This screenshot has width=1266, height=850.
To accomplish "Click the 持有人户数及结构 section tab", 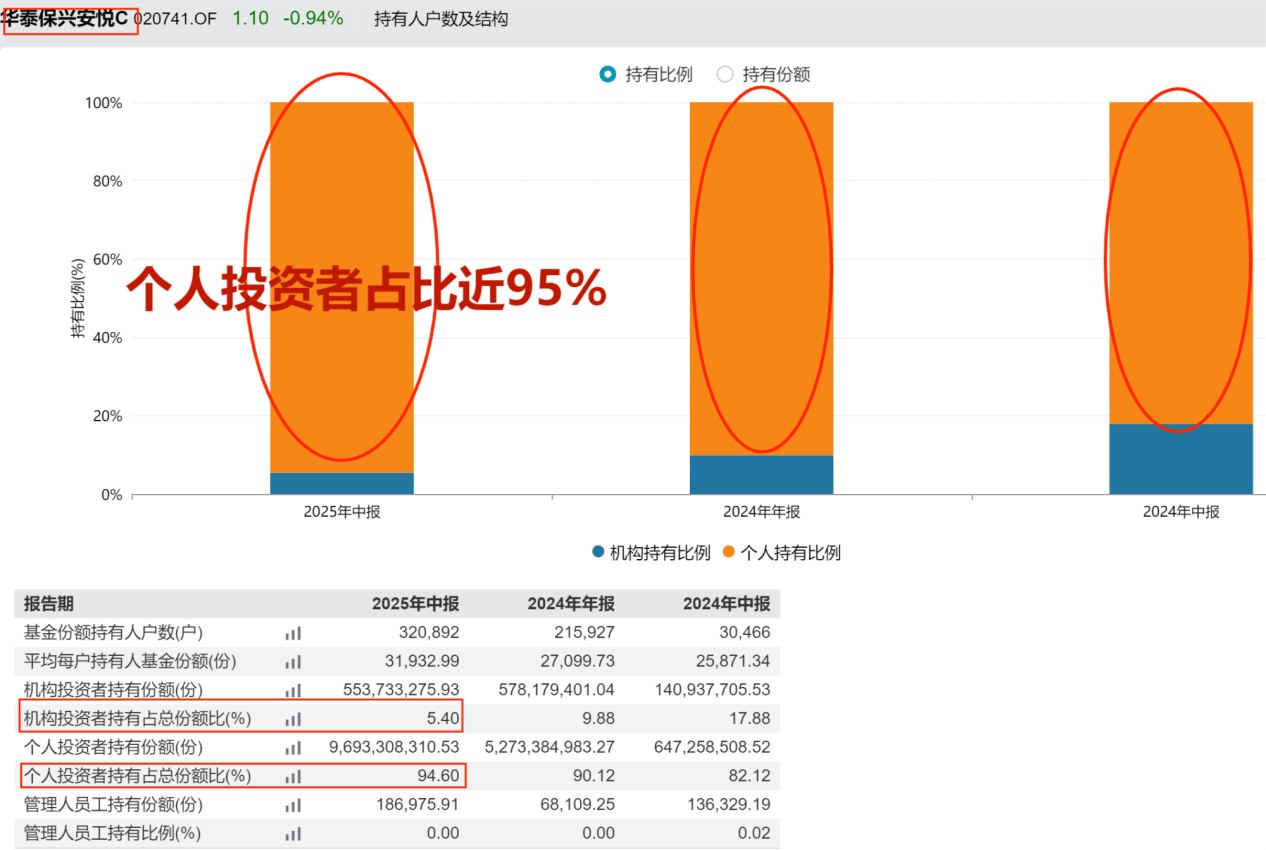I will click(441, 19).
